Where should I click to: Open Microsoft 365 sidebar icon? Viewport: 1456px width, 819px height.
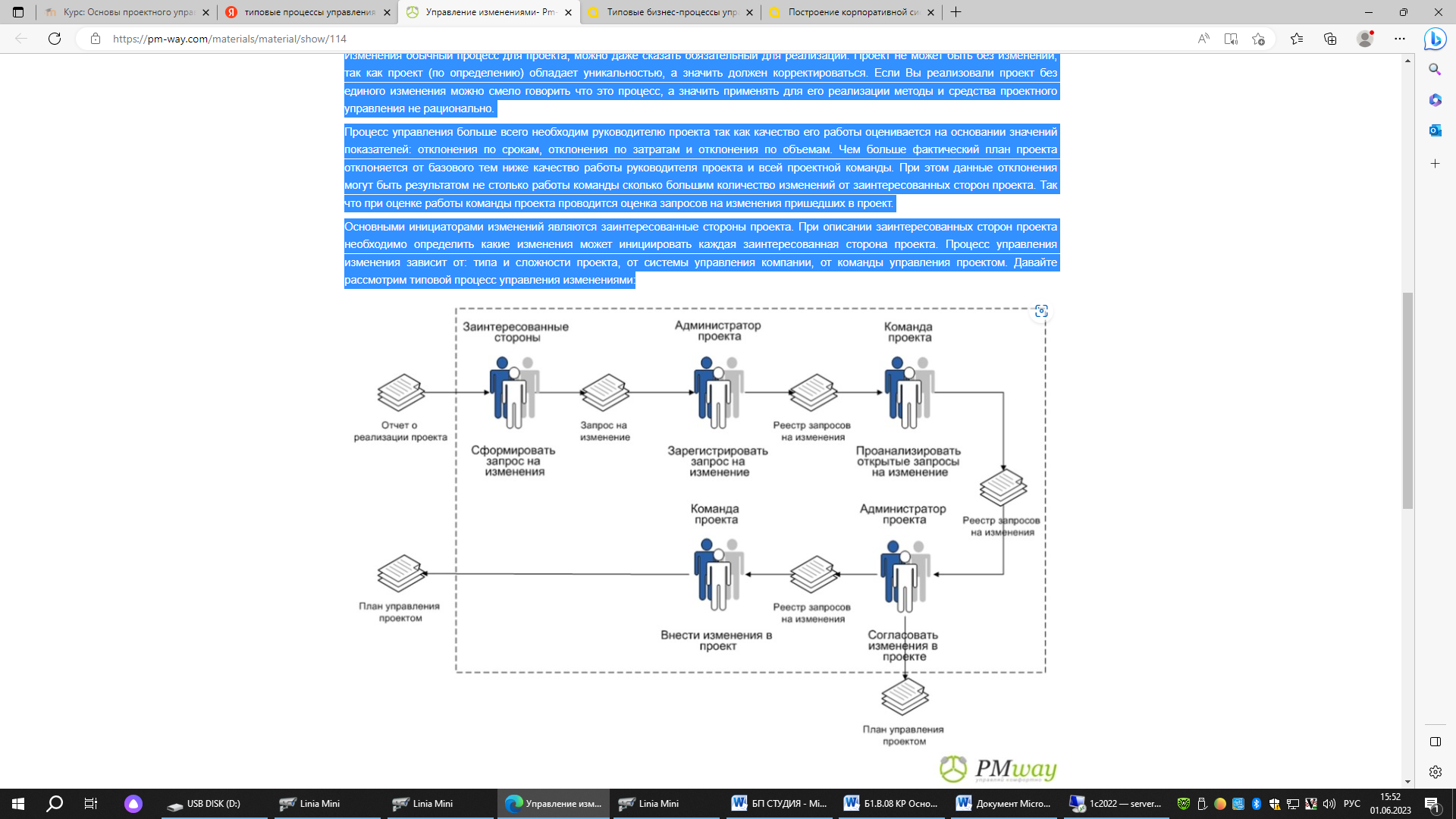pyautogui.click(x=1435, y=100)
